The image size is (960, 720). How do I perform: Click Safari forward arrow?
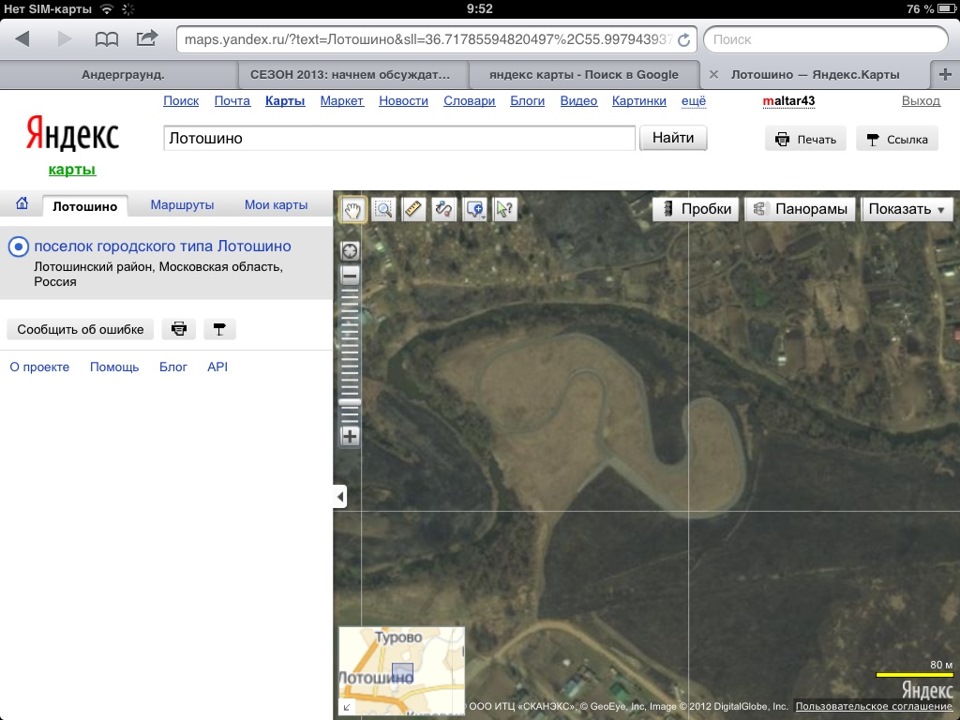pyautogui.click(x=64, y=39)
